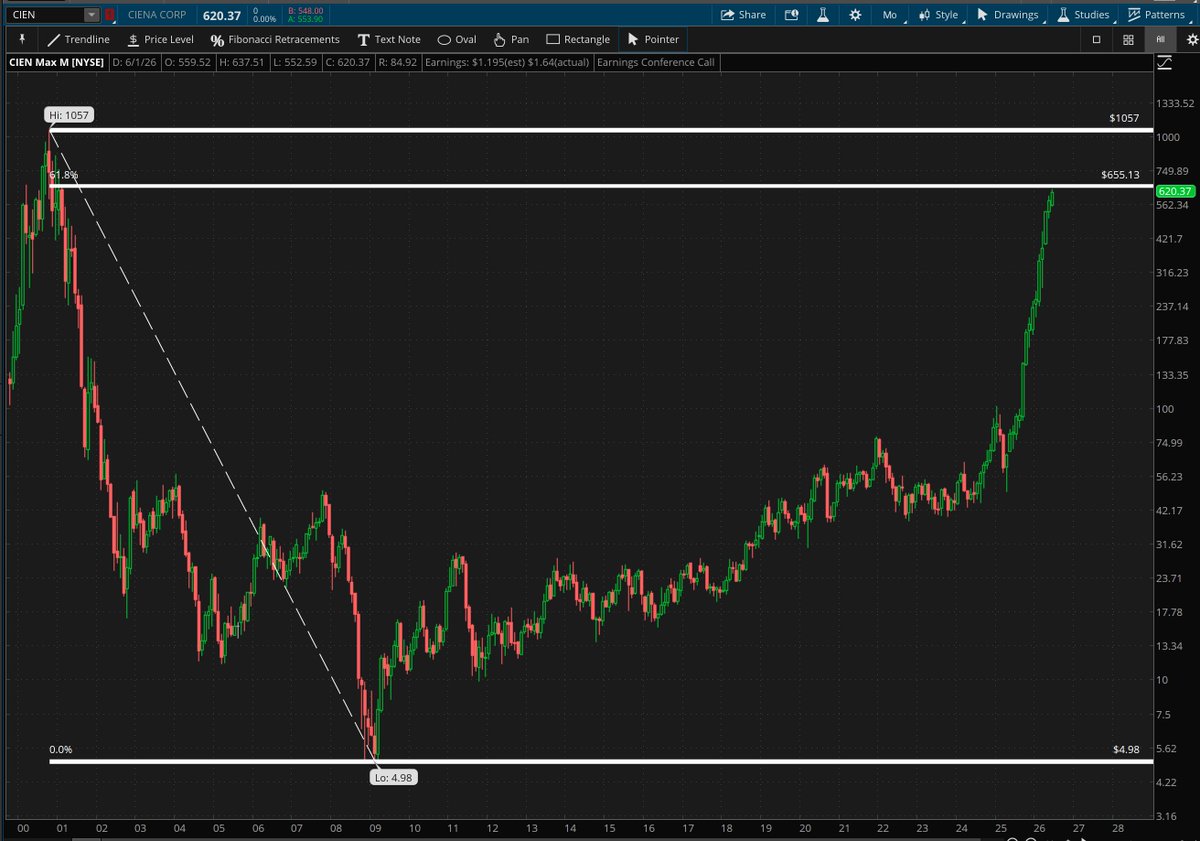Image resolution: width=1200 pixels, height=841 pixels.
Task: Open the Style dropdown menu
Action: coord(940,15)
